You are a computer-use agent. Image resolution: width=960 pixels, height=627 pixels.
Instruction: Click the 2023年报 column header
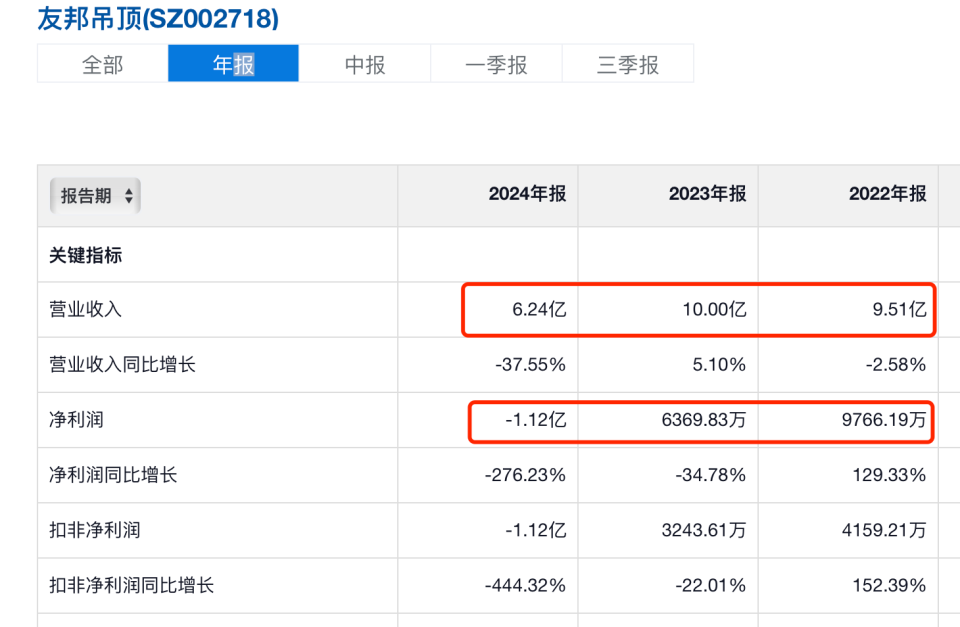(x=707, y=194)
